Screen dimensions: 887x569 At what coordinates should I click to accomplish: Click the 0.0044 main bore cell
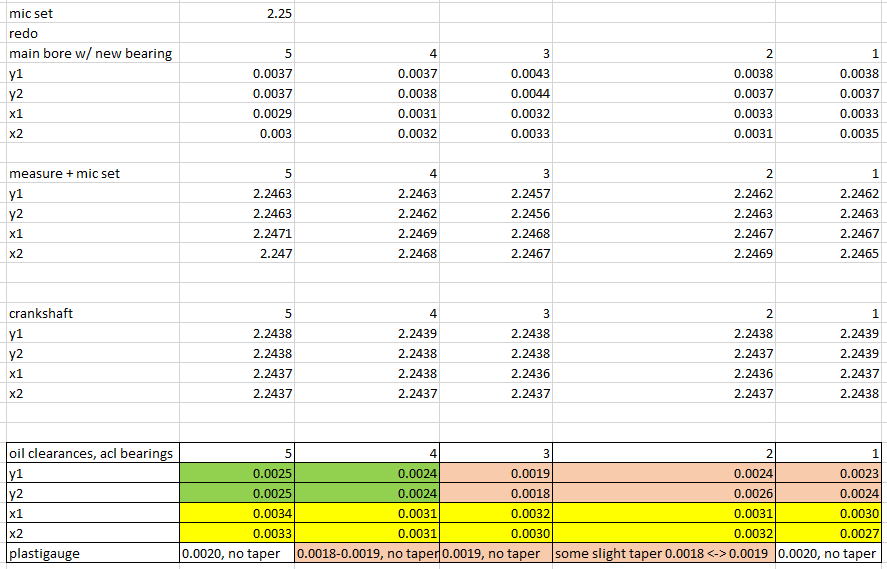tap(496, 93)
